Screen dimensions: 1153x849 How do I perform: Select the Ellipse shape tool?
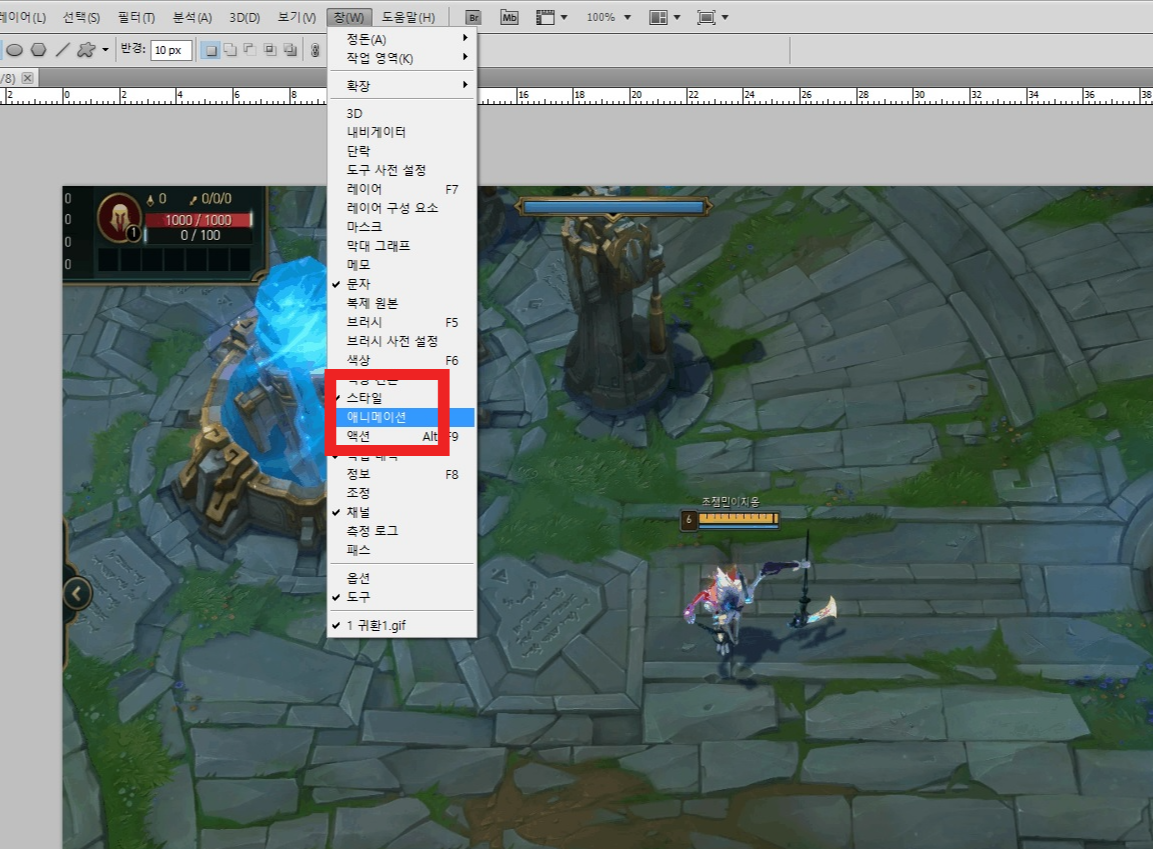(15, 50)
